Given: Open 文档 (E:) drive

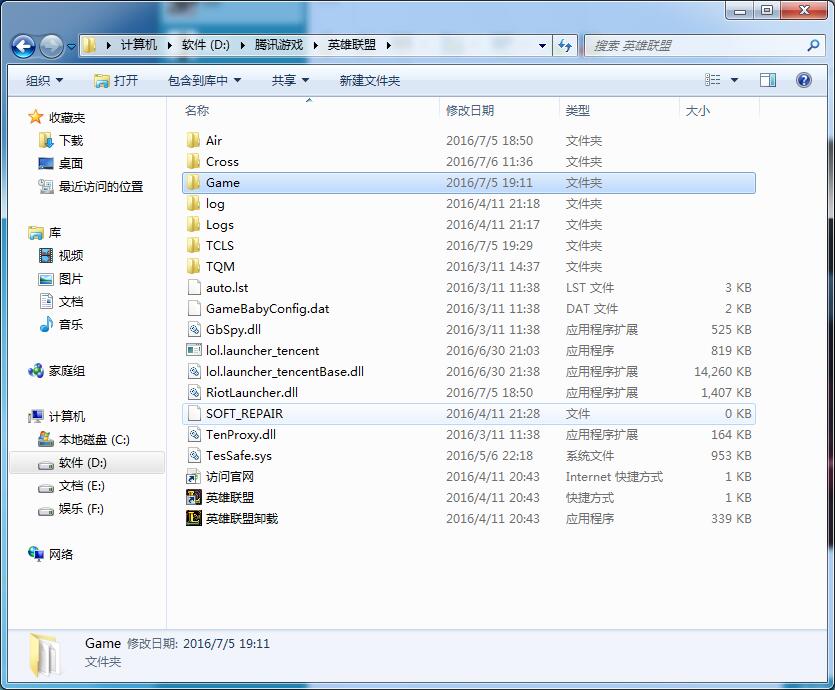Looking at the screenshot, I should [x=81, y=486].
